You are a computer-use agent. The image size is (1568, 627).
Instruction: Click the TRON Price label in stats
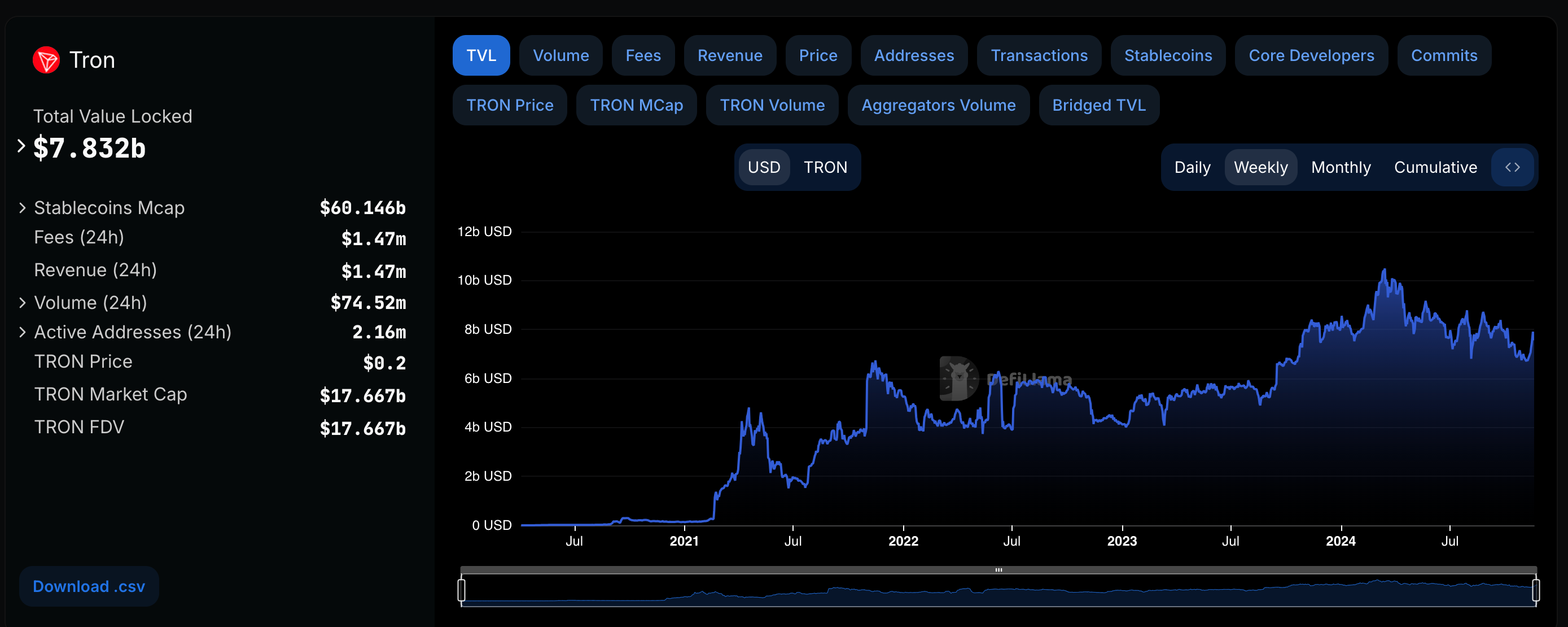[x=84, y=362]
